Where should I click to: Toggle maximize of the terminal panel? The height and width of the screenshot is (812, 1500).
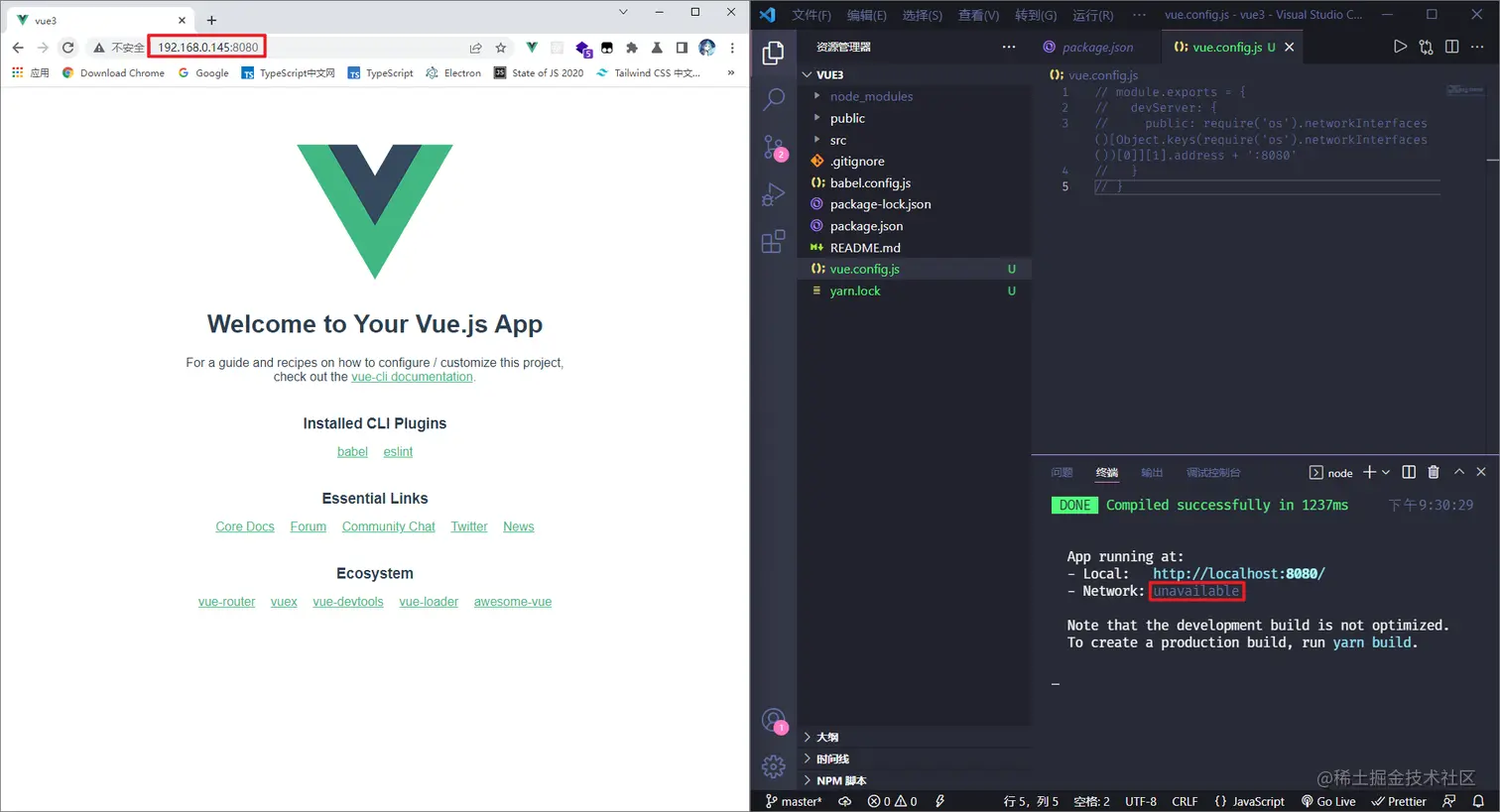[1458, 472]
